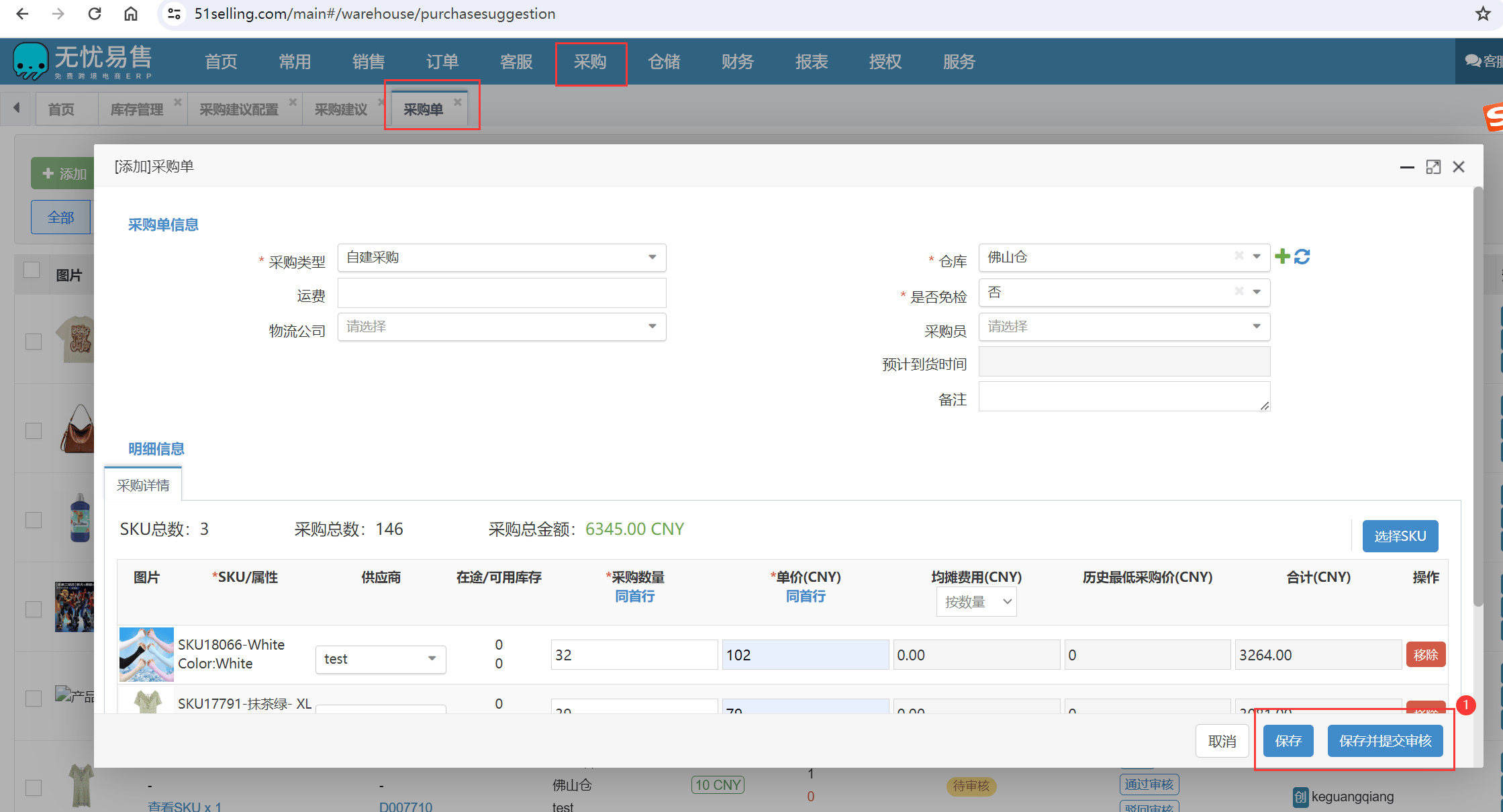Tick the select-all checkbox in table header
This screenshot has width=1503, height=812.
pos(32,270)
